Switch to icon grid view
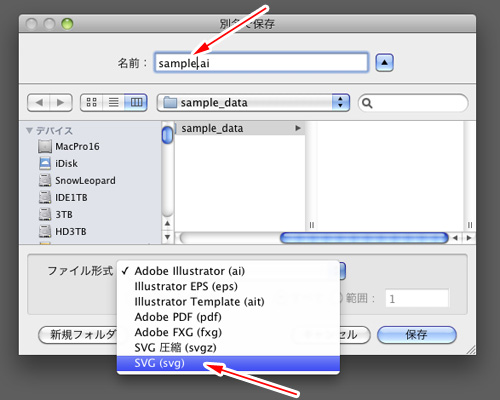The width and height of the screenshot is (500, 400). click(92, 102)
